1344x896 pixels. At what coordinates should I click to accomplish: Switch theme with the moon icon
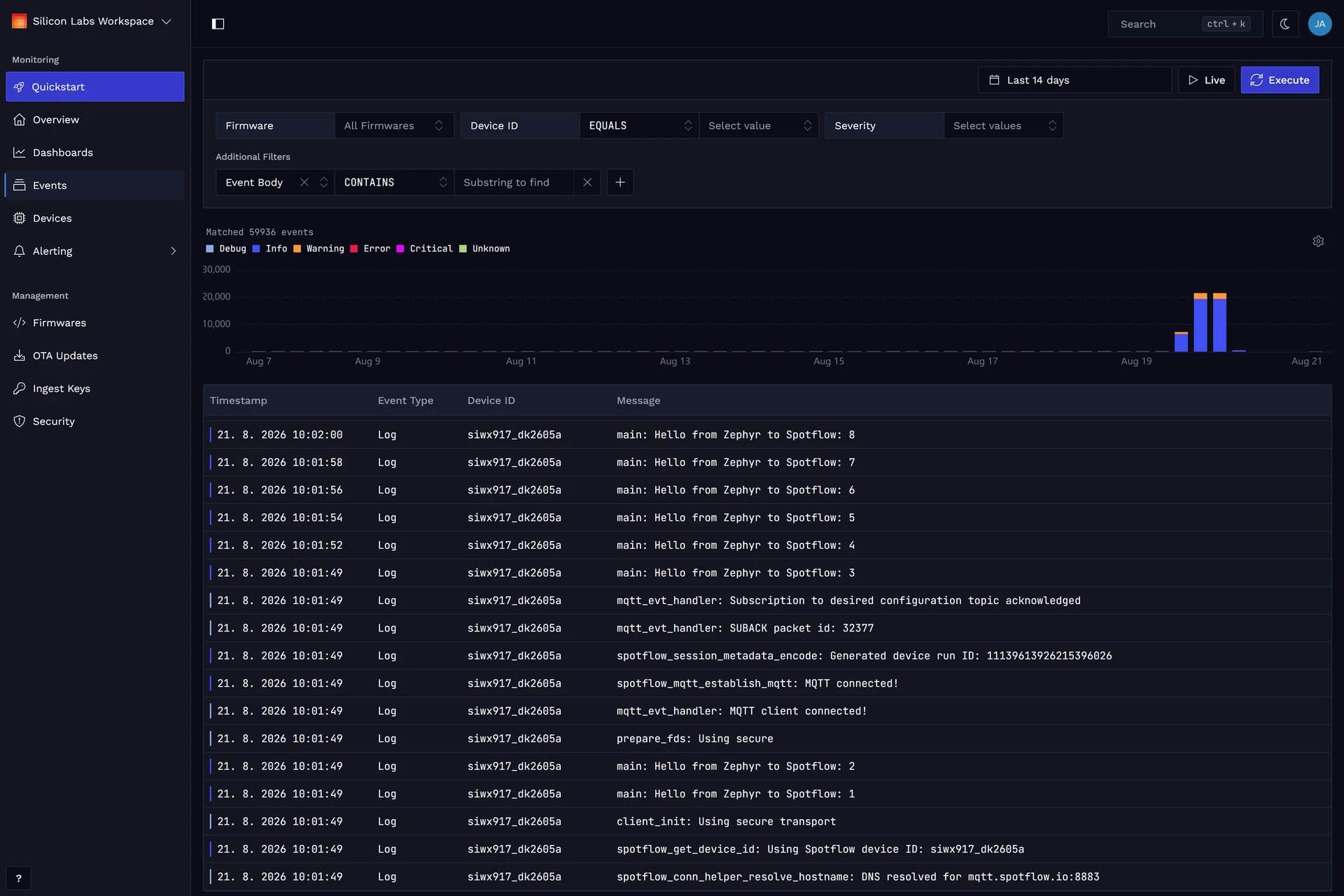pyautogui.click(x=1285, y=24)
